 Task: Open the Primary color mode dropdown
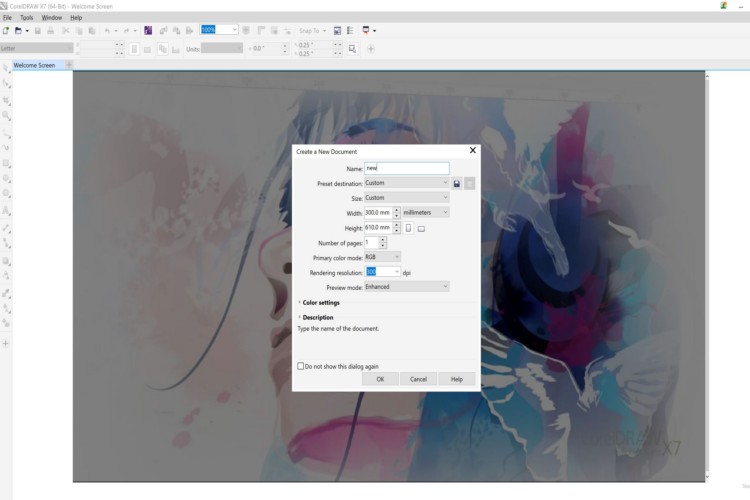[x=382, y=257]
